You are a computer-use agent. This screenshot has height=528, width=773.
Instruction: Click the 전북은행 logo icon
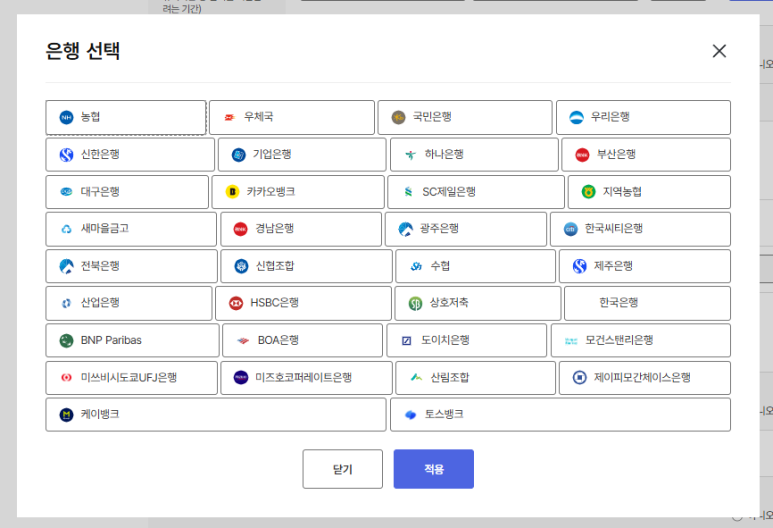[66, 266]
